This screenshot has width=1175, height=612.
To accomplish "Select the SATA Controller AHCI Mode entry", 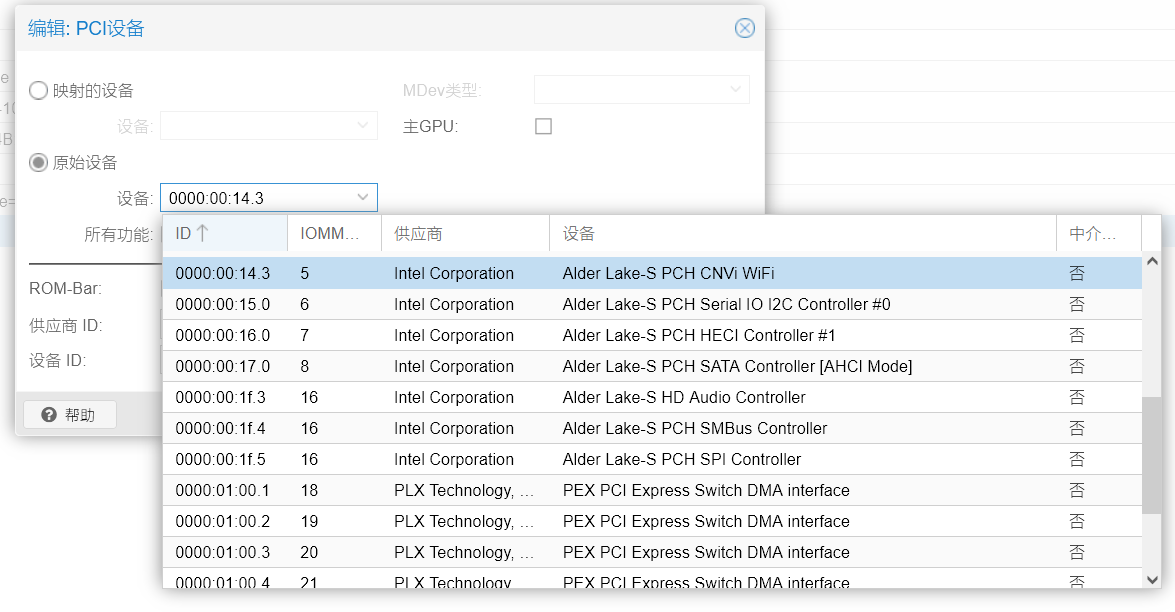I will tap(737, 366).
